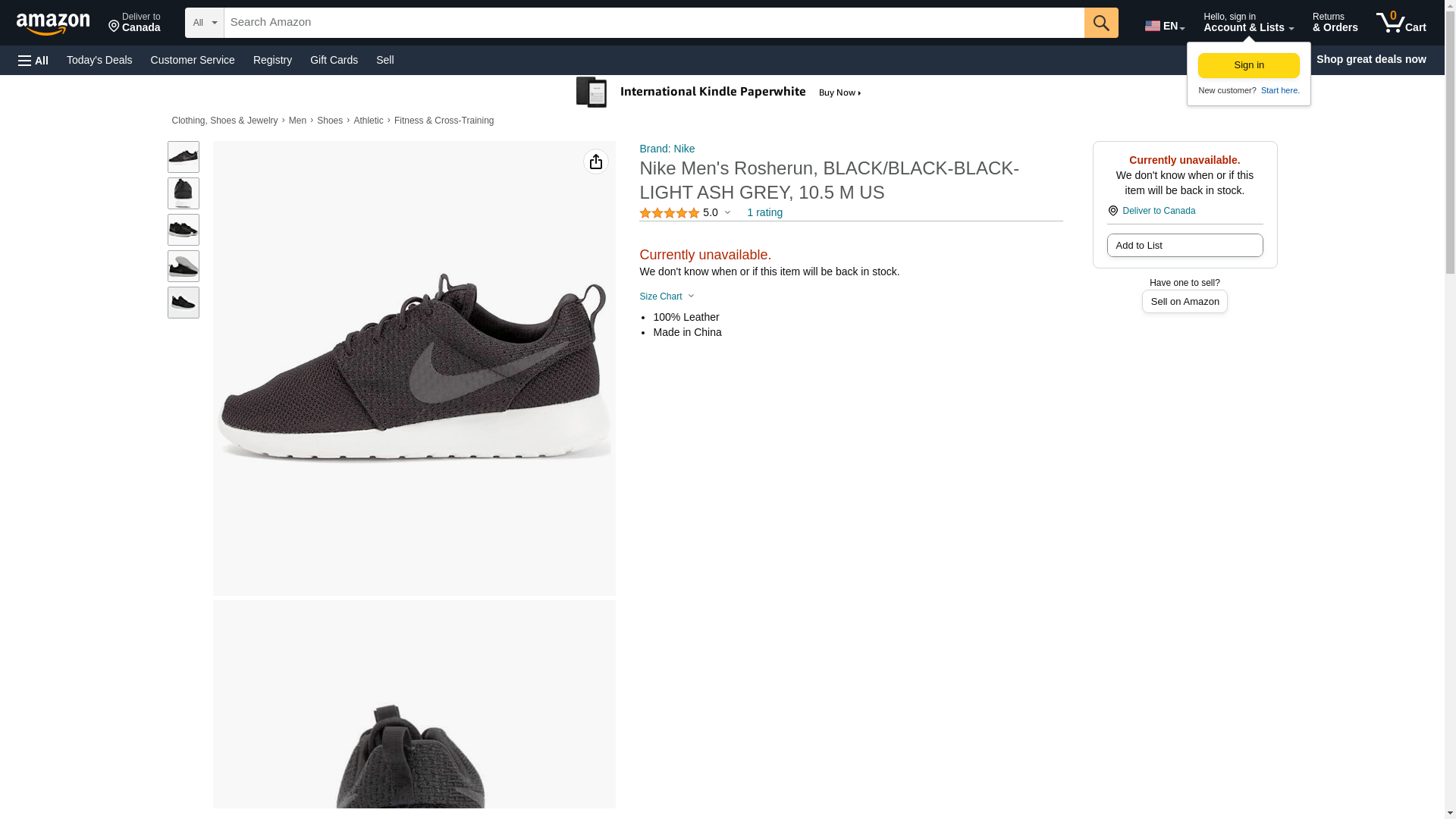
Task: Go to Customer Service page
Action: pyautogui.click(x=193, y=60)
